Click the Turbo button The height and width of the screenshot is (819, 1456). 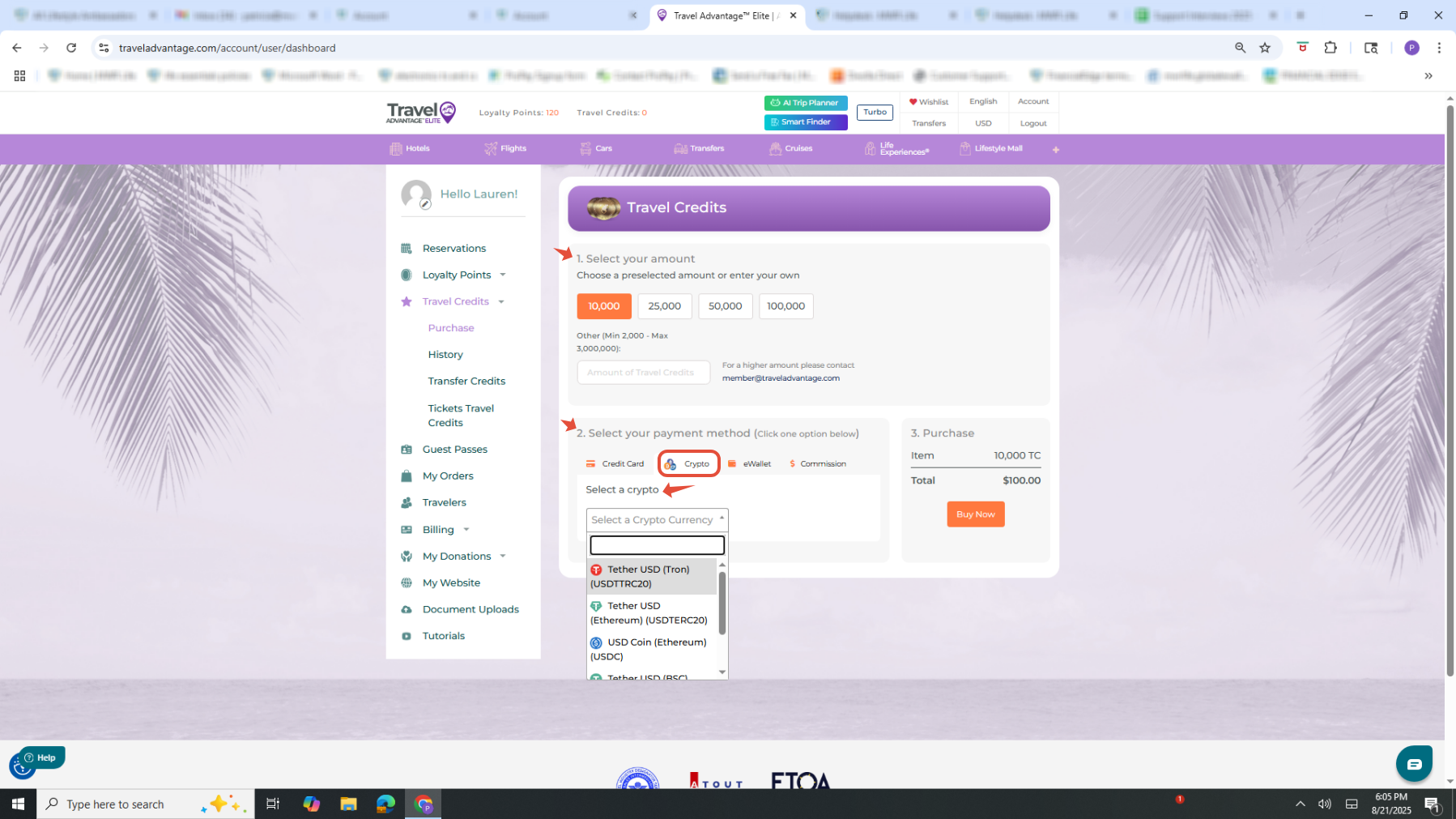[875, 113]
